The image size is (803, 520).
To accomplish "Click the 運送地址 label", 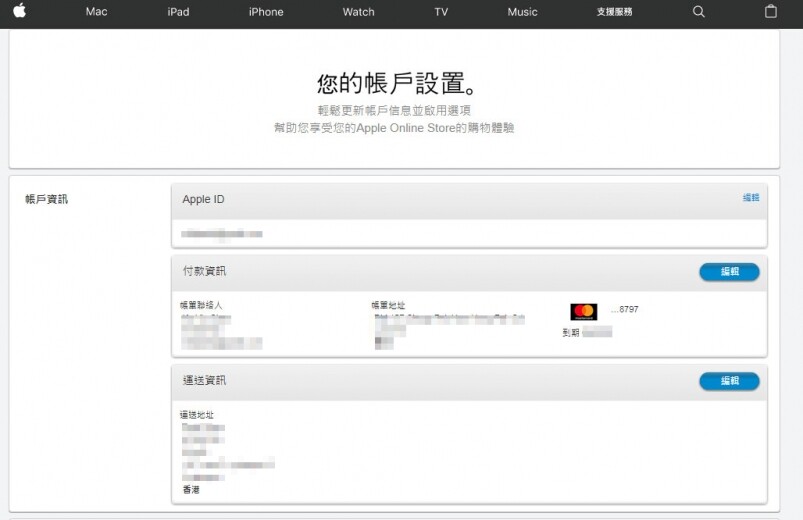I will tap(197, 415).
